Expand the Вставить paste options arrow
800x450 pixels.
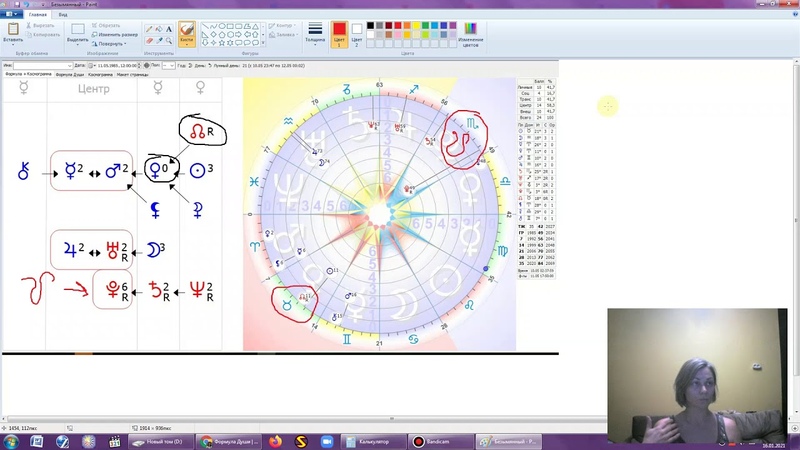(x=13, y=43)
